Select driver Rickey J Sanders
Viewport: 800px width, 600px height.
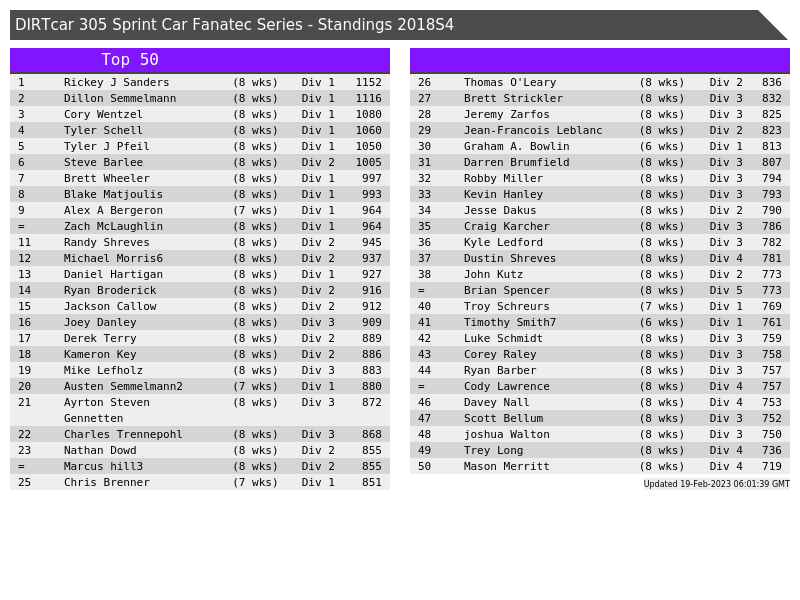(x=116, y=83)
